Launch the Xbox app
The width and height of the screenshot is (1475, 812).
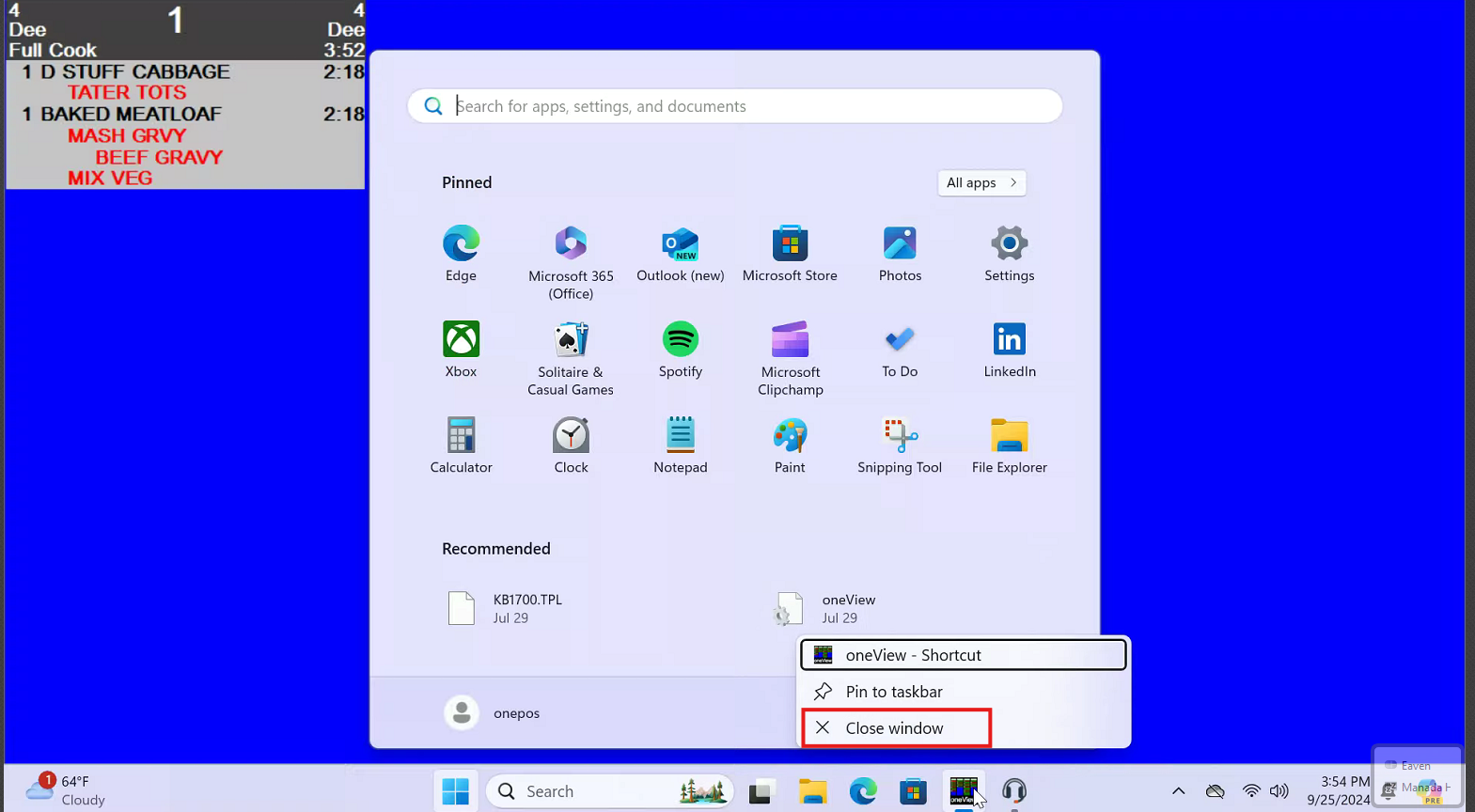[461, 350]
